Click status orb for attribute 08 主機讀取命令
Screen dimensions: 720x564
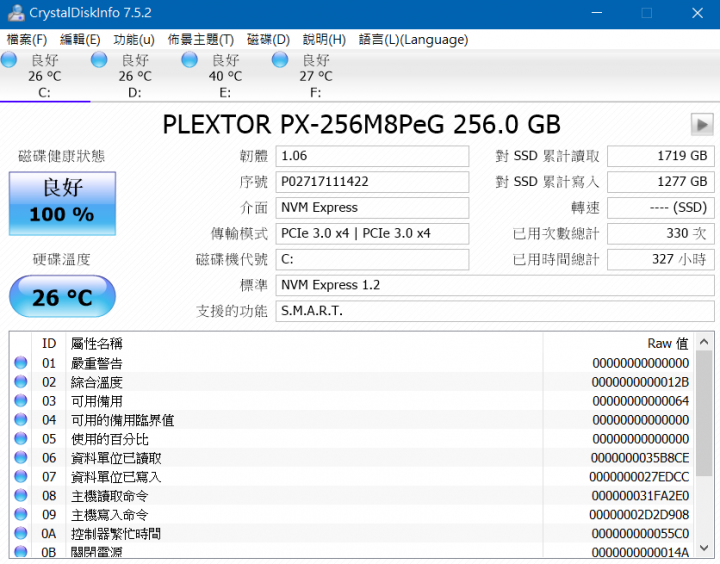[21, 495]
